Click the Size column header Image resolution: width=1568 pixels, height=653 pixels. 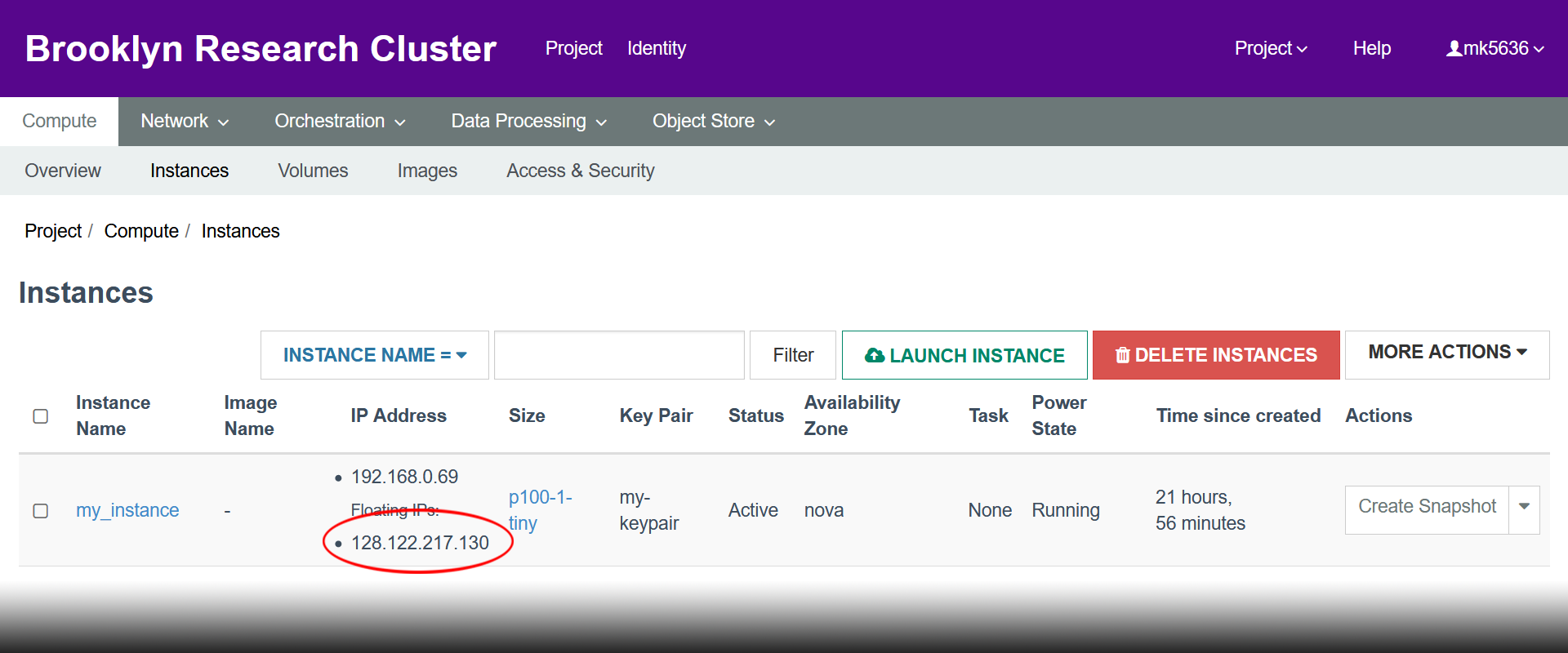(527, 415)
